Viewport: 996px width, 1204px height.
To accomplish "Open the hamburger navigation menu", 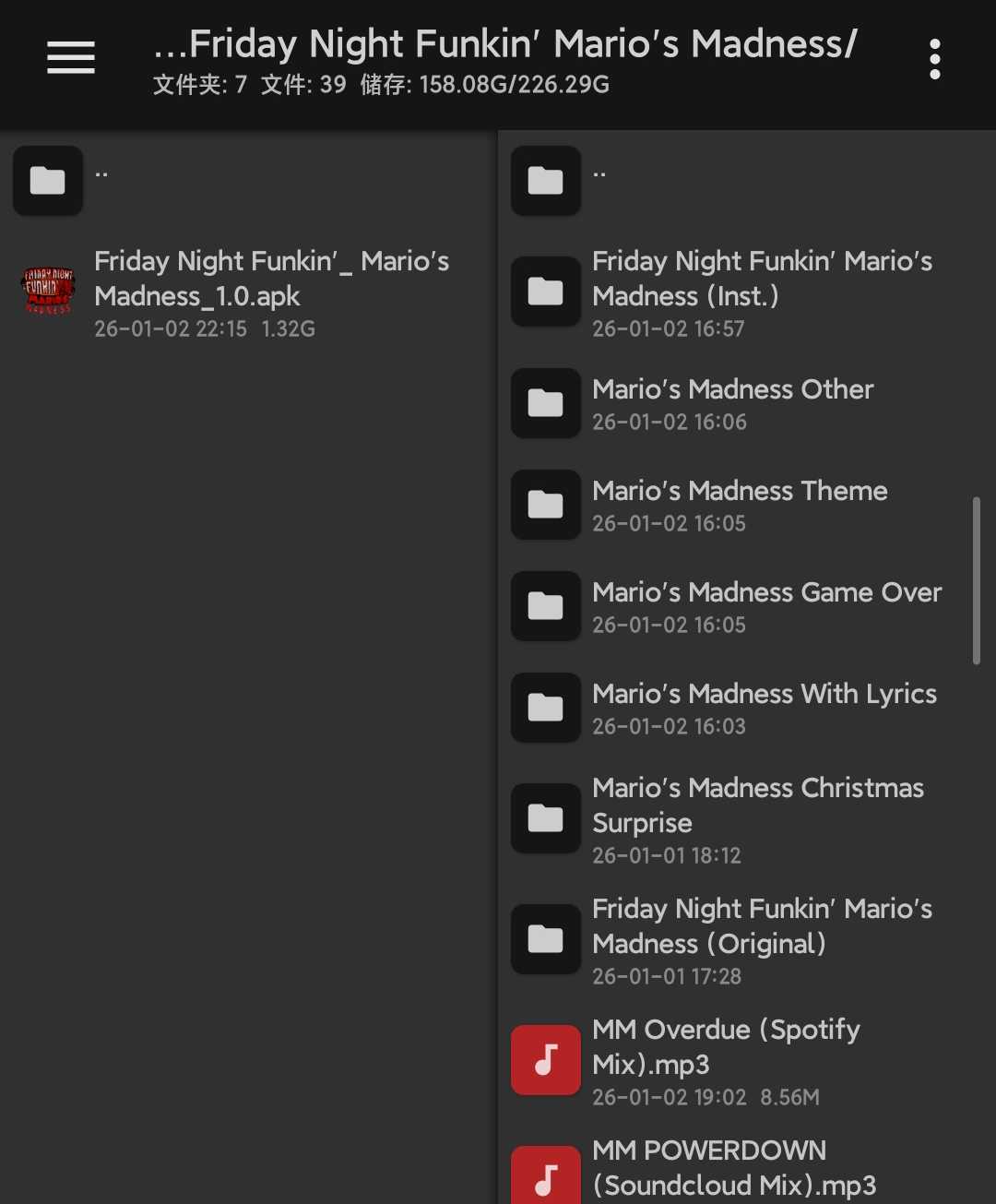I will coord(71,58).
